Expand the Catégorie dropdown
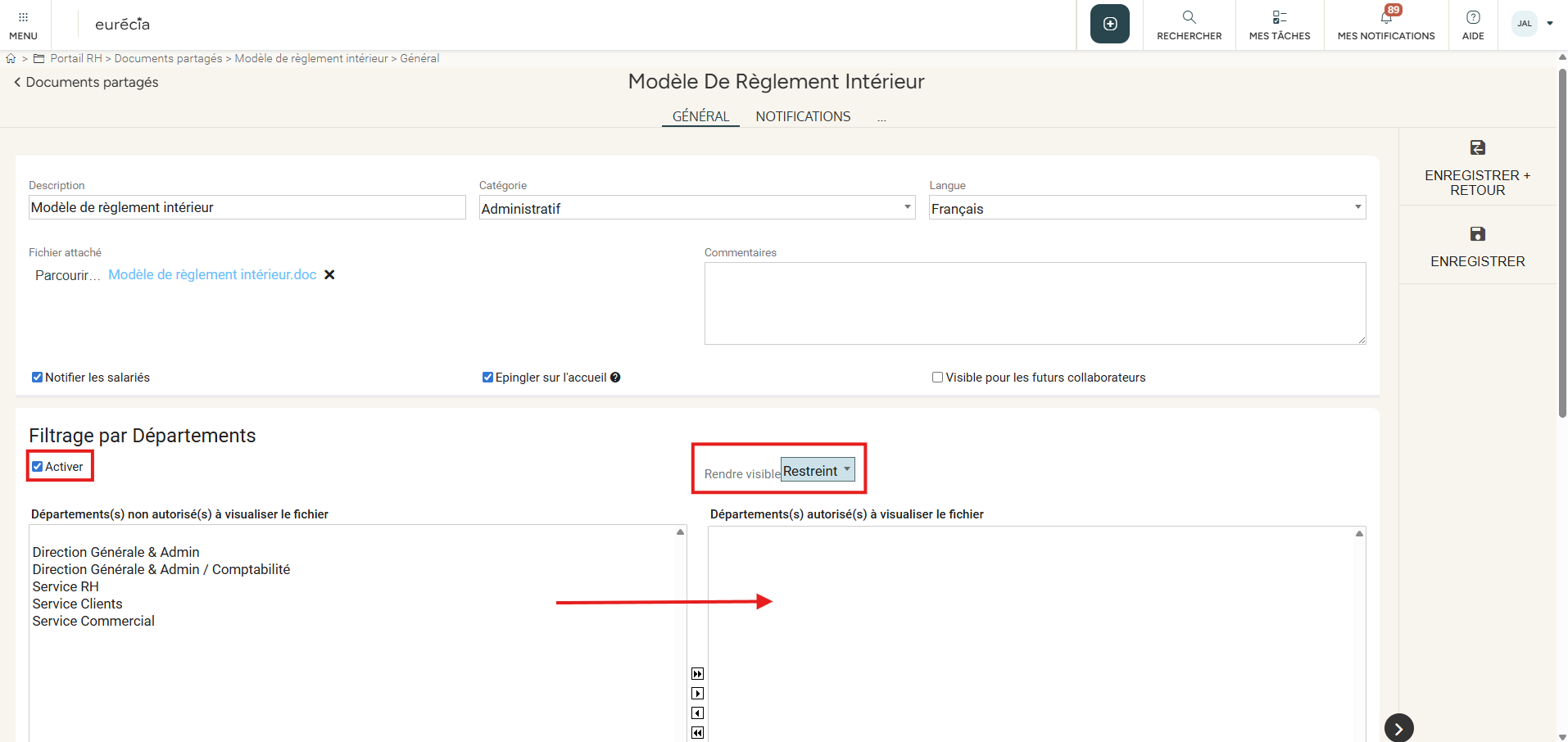The image size is (1568, 742). click(x=696, y=208)
